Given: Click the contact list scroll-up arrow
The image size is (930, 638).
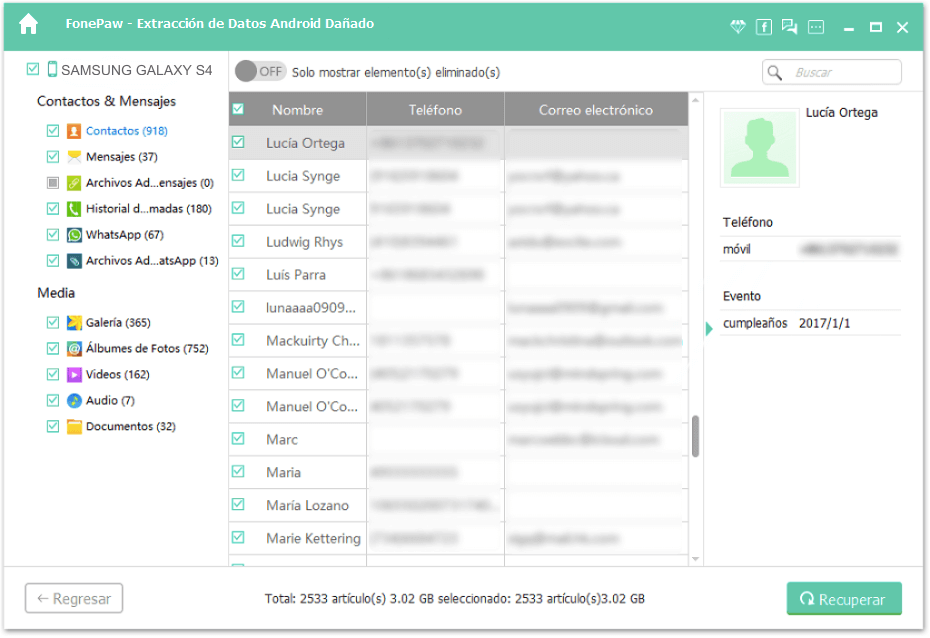Looking at the screenshot, I should pos(695,101).
